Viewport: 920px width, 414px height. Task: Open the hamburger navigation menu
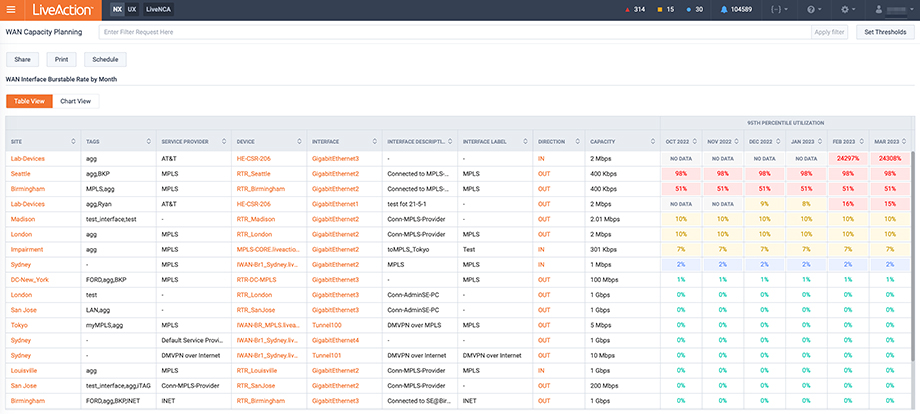12,9
